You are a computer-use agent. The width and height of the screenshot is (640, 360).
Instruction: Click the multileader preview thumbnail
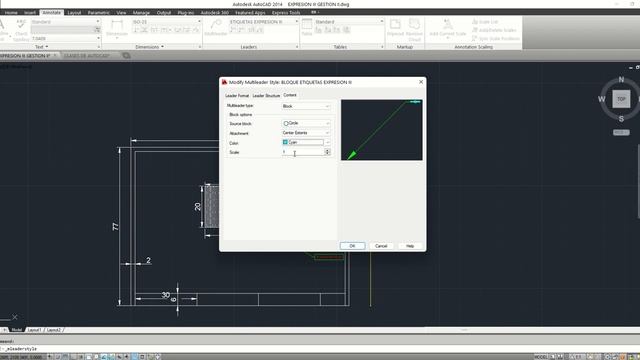click(x=382, y=130)
